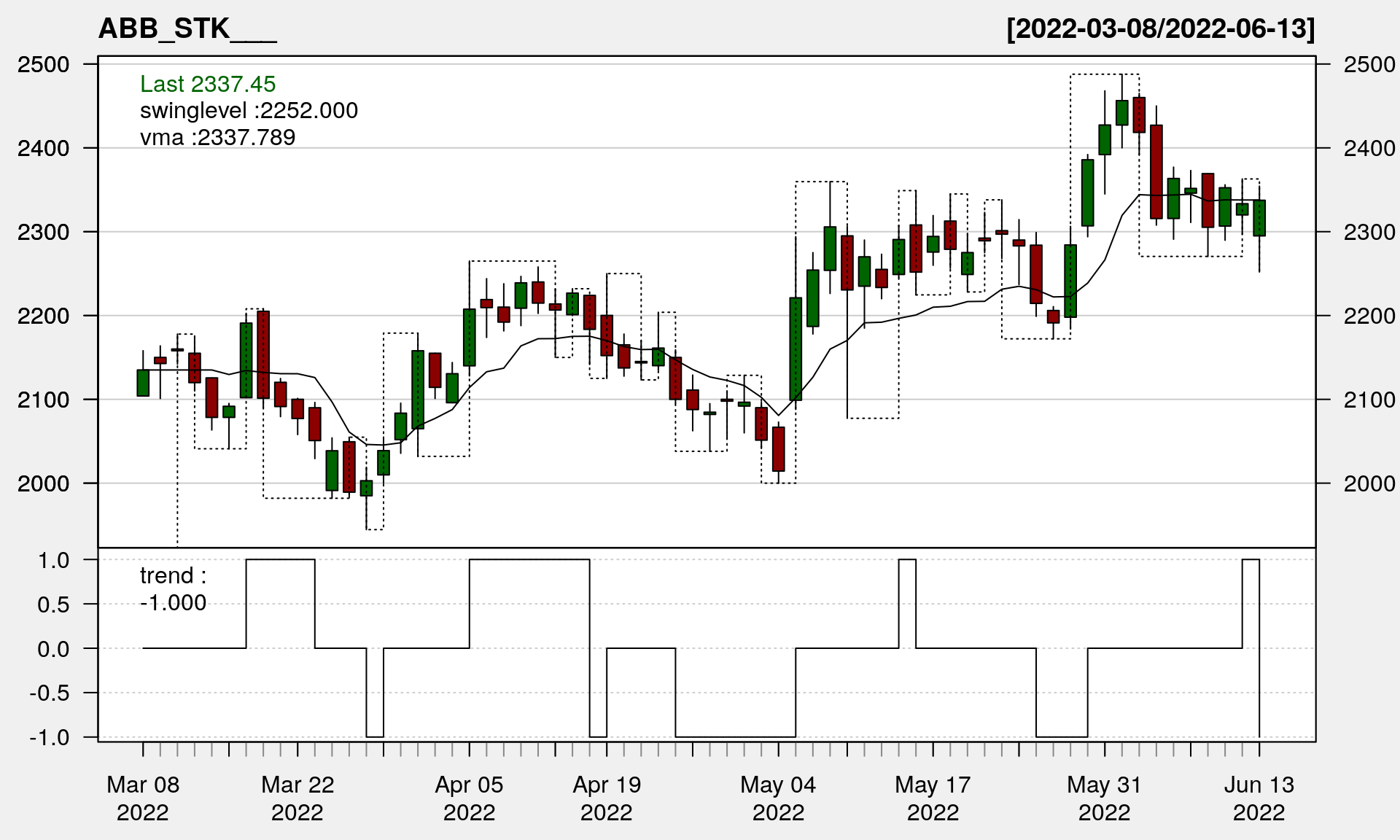This screenshot has width=1400, height=840.
Task: Click the date range label at top right
Action: (x=1160, y=28)
